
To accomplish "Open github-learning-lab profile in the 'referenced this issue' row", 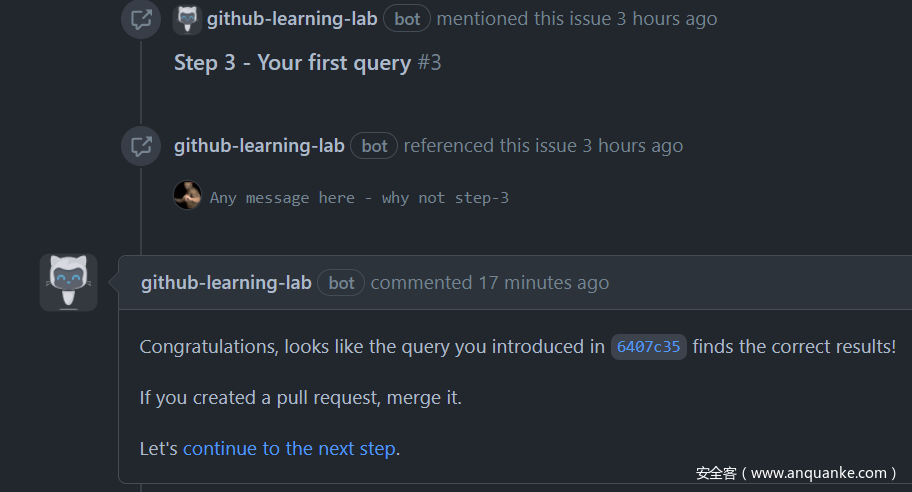I will (259, 146).
